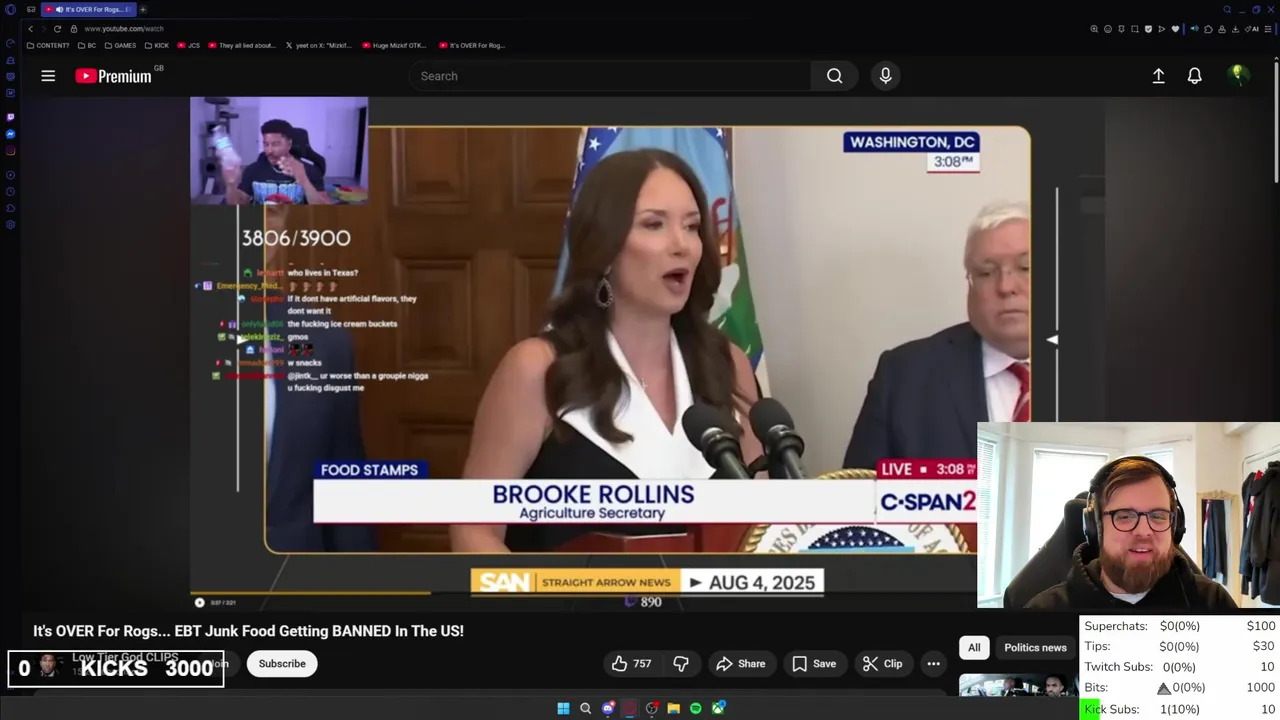Open 'It's OVER For Rog...' bookmark
The width and height of the screenshot is (1280, 720).
472,45
